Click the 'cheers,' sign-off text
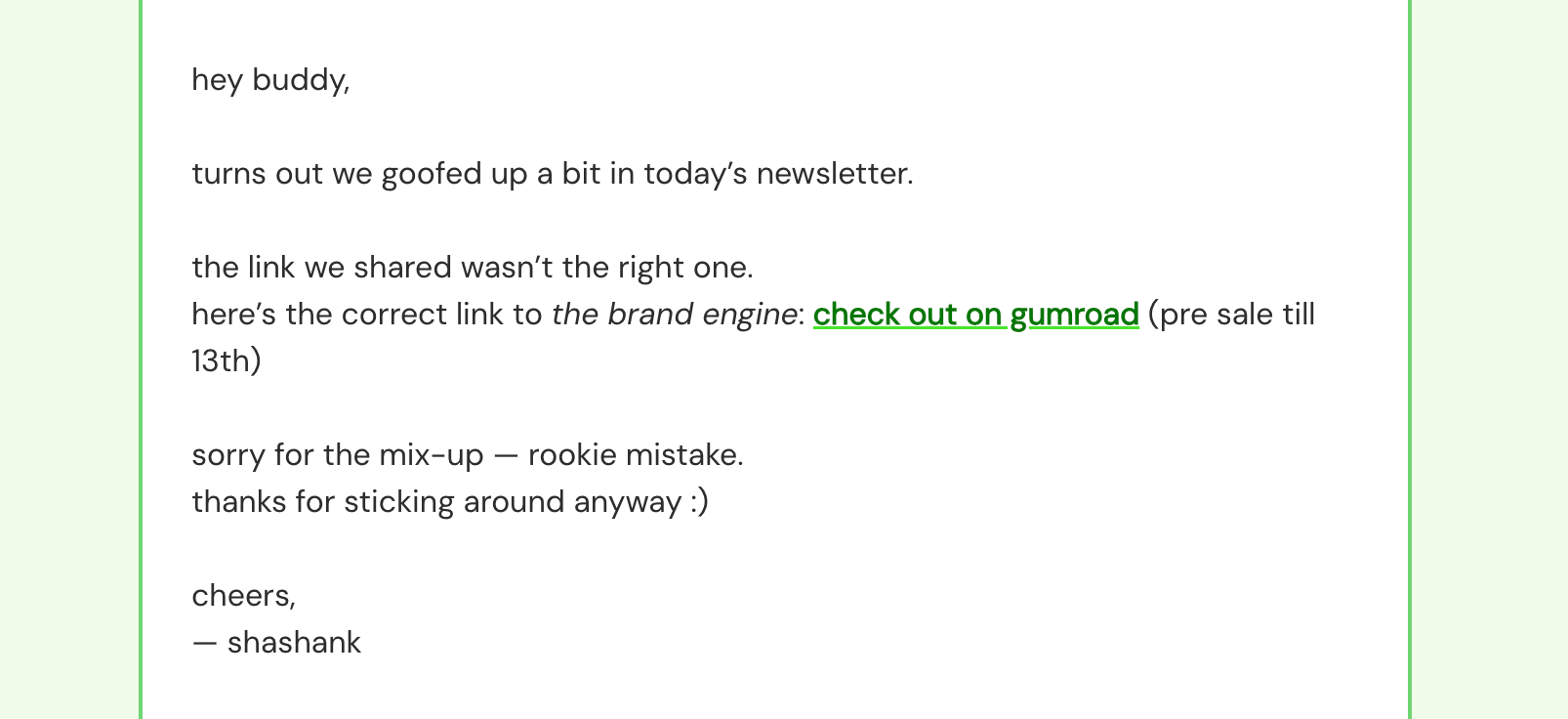Viewport: 1568px width, 719px height. [x=243, y=596]
